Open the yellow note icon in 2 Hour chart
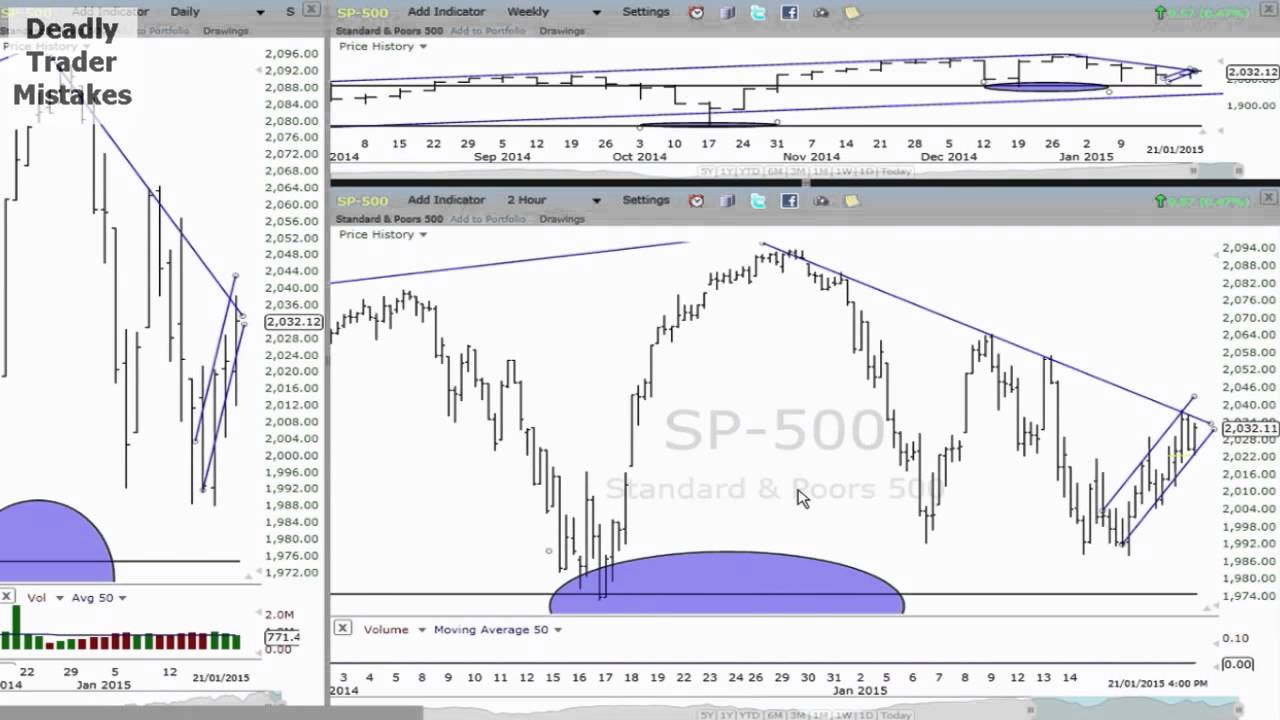The width and height of the screenshot is (1280, 720). [x=852, y=201]
